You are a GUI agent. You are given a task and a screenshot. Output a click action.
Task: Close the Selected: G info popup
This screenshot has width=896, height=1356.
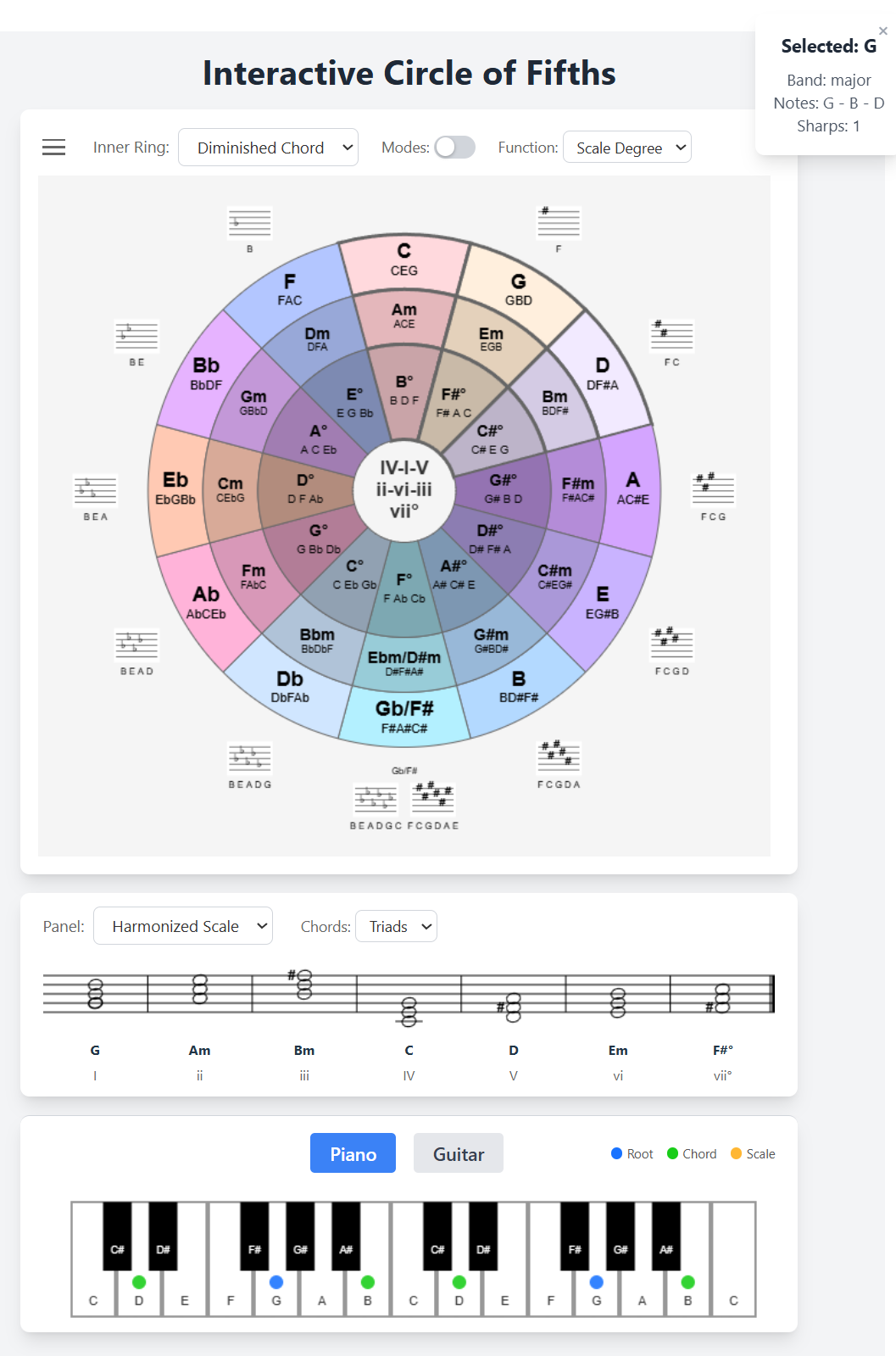[883, 31]
